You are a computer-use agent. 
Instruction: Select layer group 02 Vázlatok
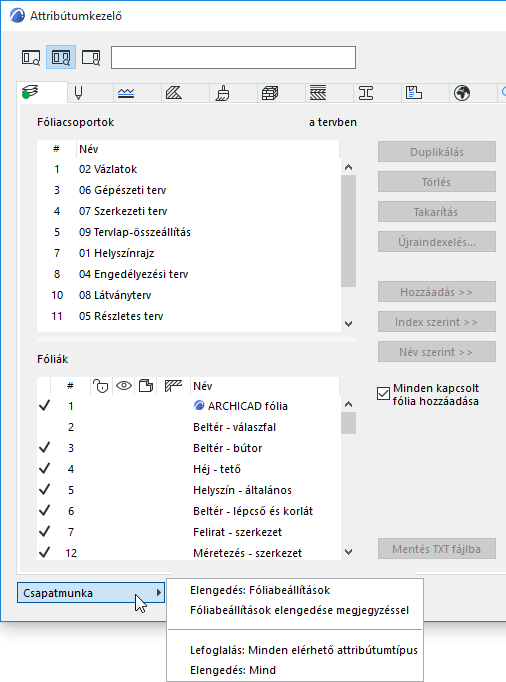tap(188, 169)
